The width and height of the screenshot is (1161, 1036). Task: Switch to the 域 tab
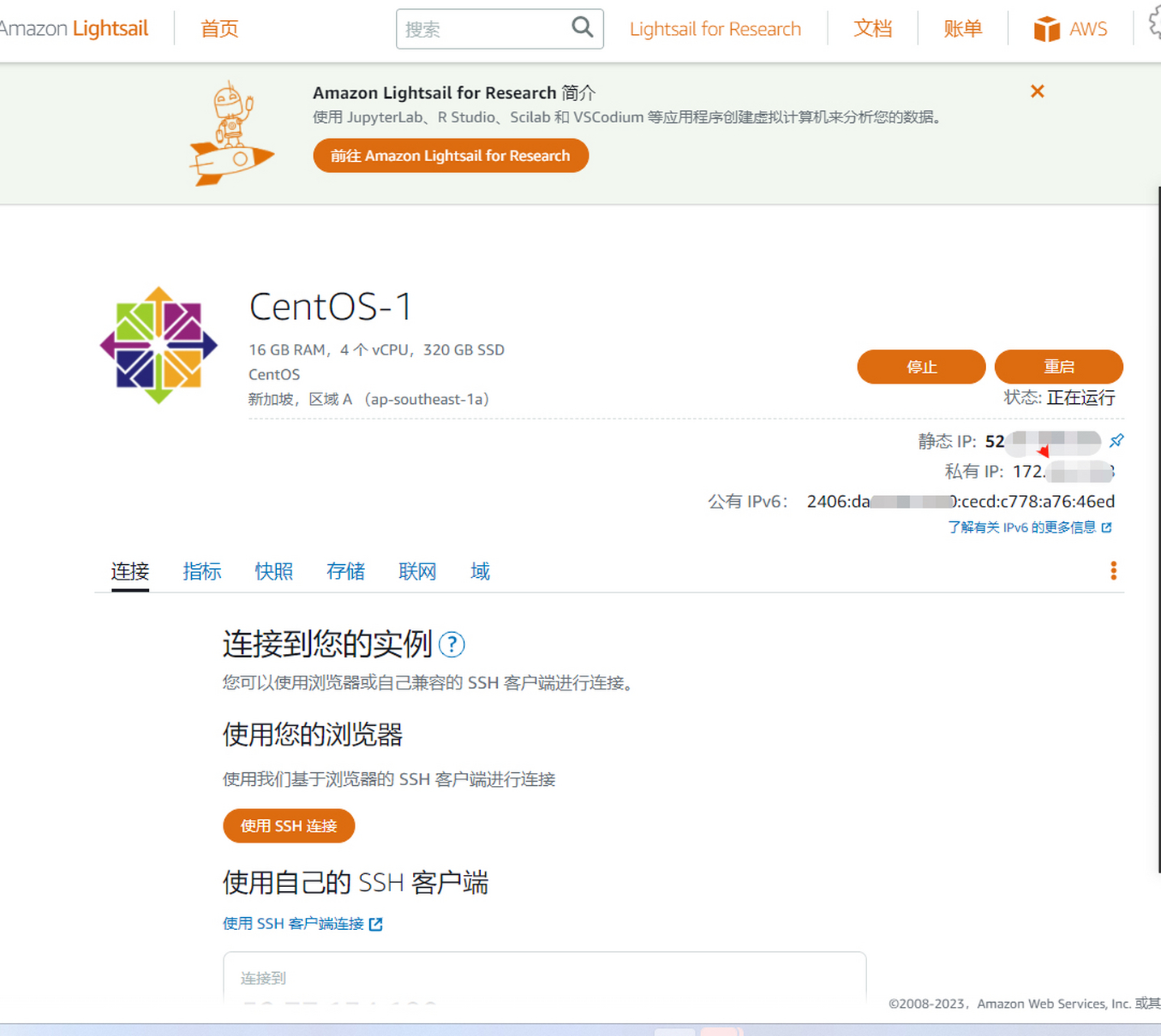click(x=480, y=571)
